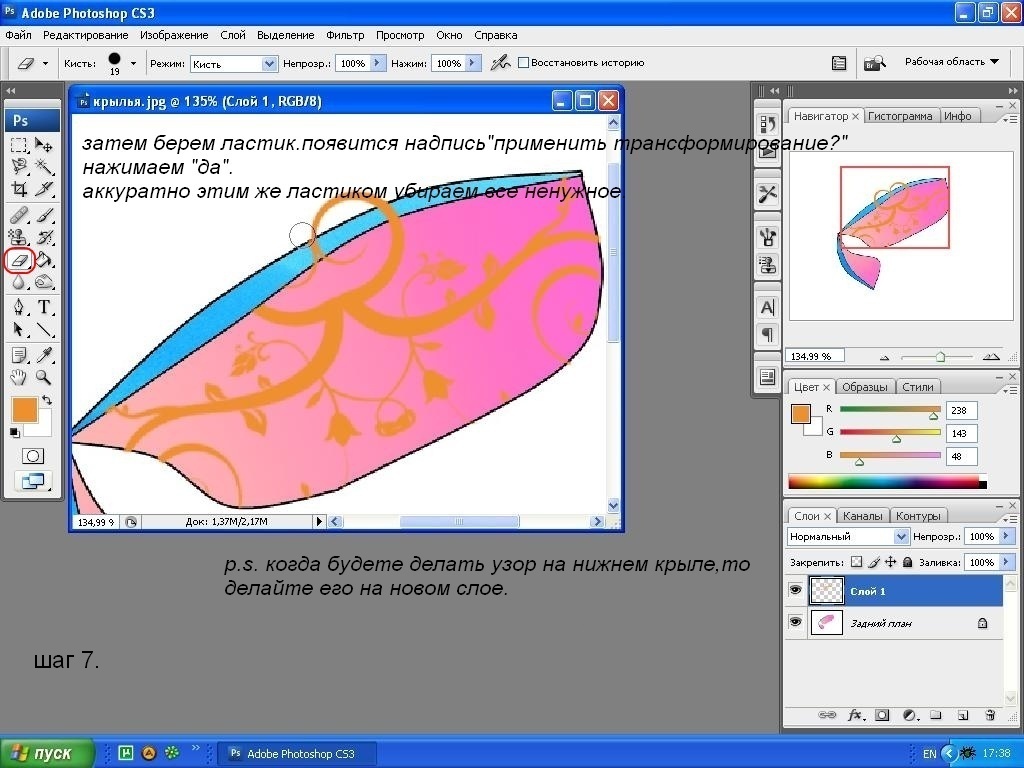Click the red R value input field
Image resolution: width=1024 pixels, height=768 pixels.
click(x=961, y=410)
